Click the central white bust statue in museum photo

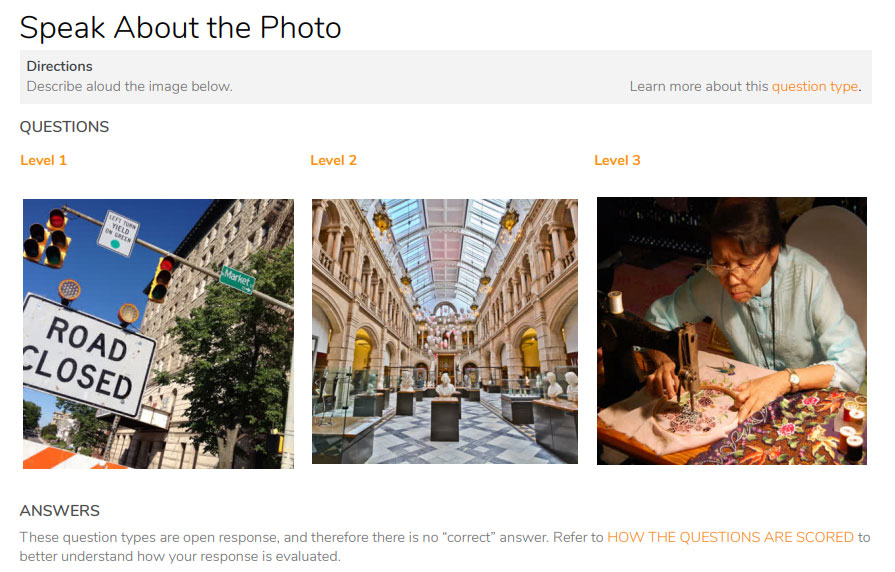(x=445, y=385)
